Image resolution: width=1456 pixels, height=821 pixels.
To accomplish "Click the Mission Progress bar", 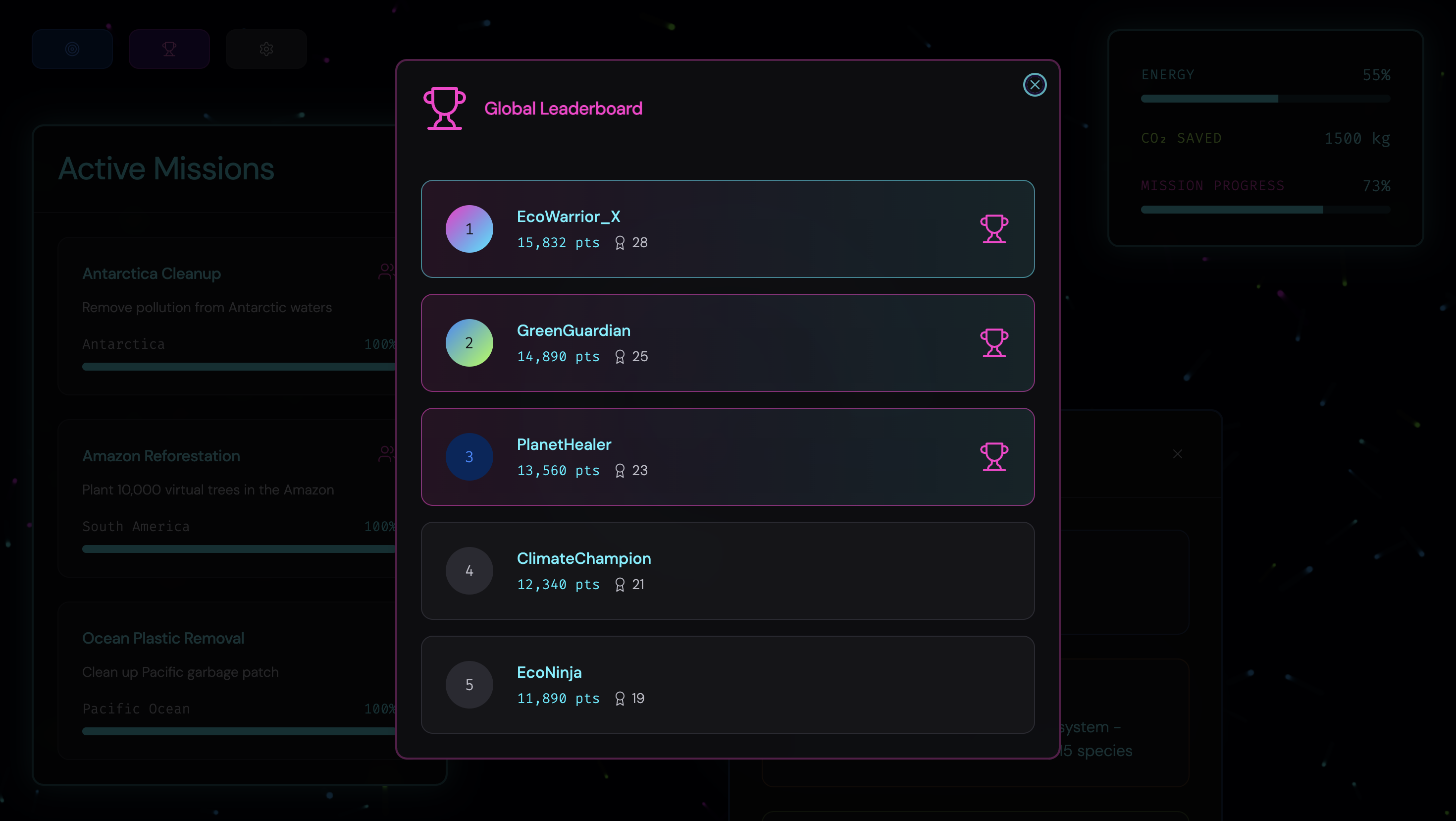I will pos(1265,210).
